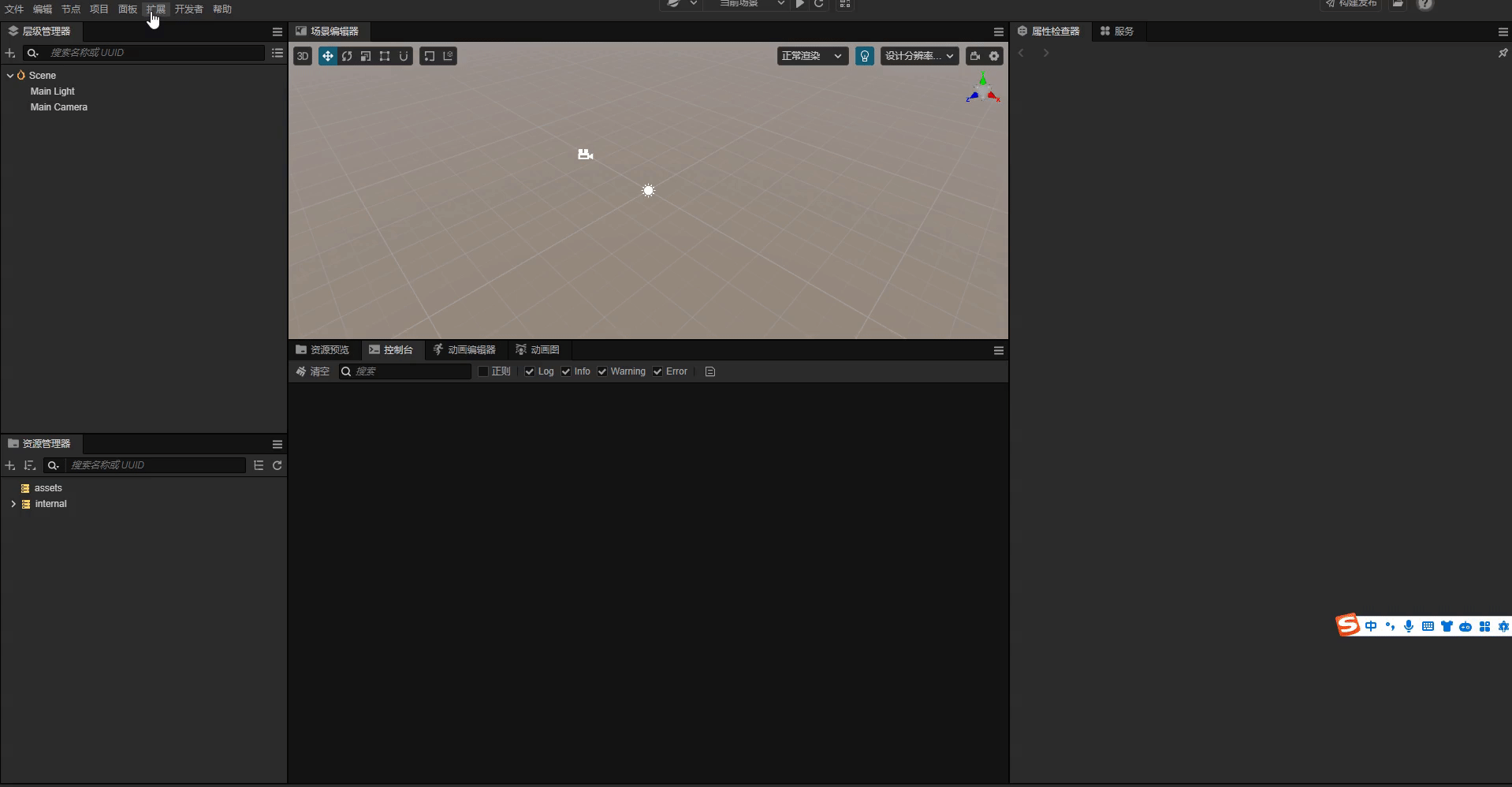Screen dimensions: 1512x787
Task: Click 清空 to clear the console
Action: pos(313,371)
